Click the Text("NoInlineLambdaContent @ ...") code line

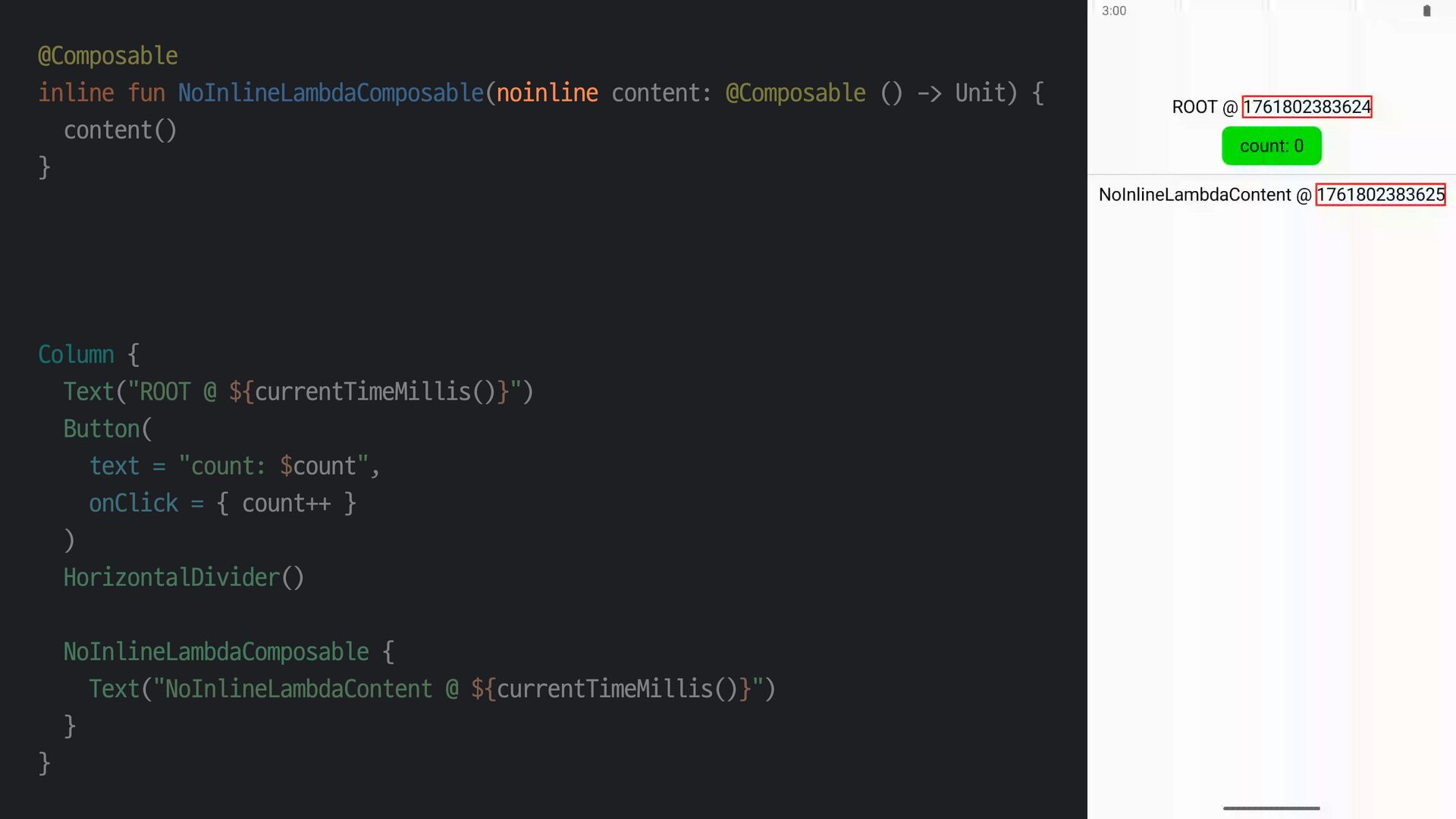click(431, 689)
